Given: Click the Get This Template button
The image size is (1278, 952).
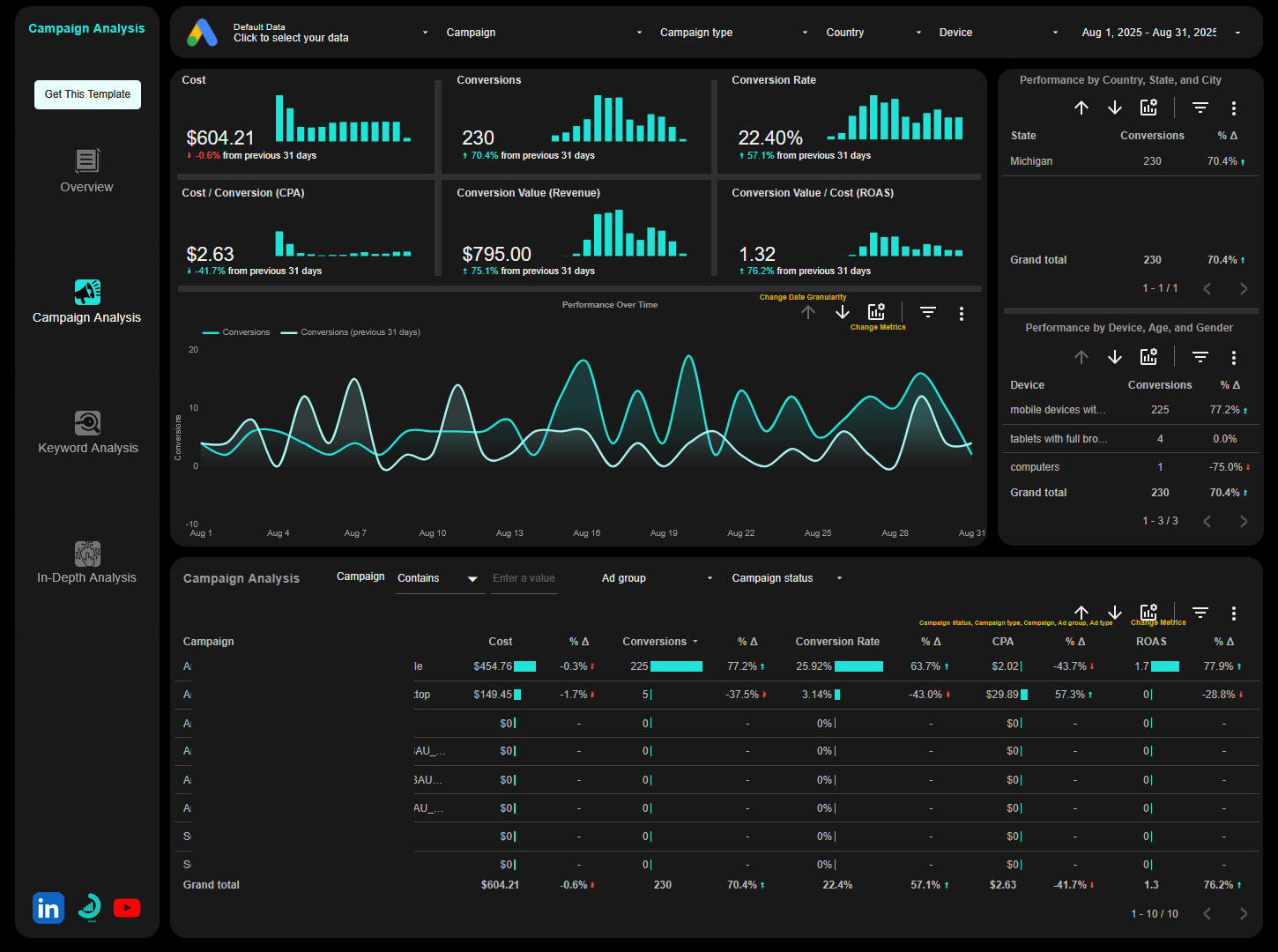Looking at the screenshot, I should point(87,94).
